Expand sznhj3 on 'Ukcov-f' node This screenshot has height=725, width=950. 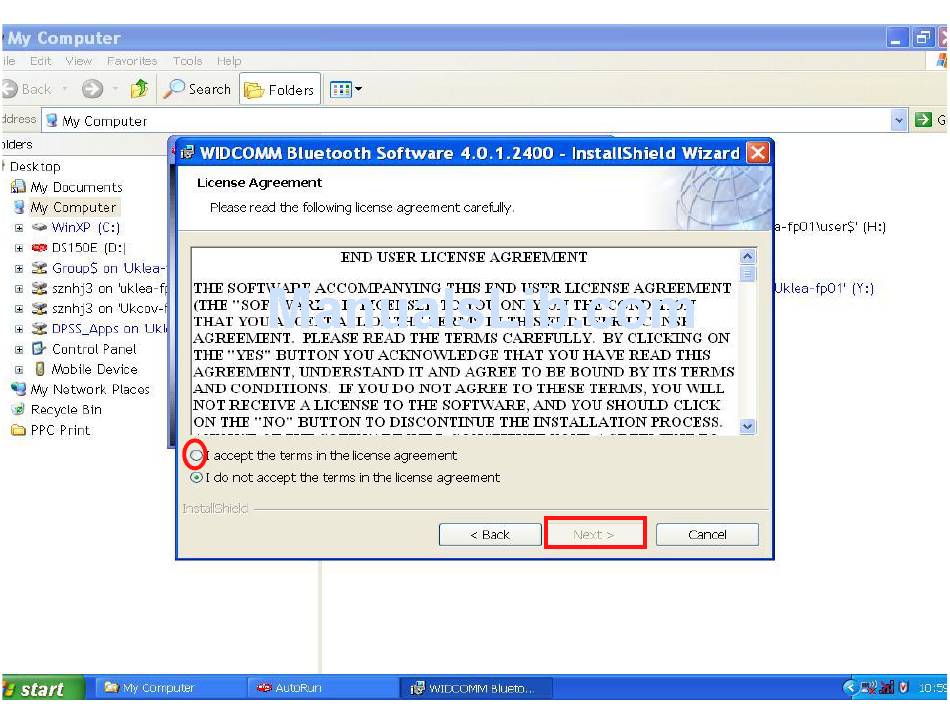click(x=19, y=309)
